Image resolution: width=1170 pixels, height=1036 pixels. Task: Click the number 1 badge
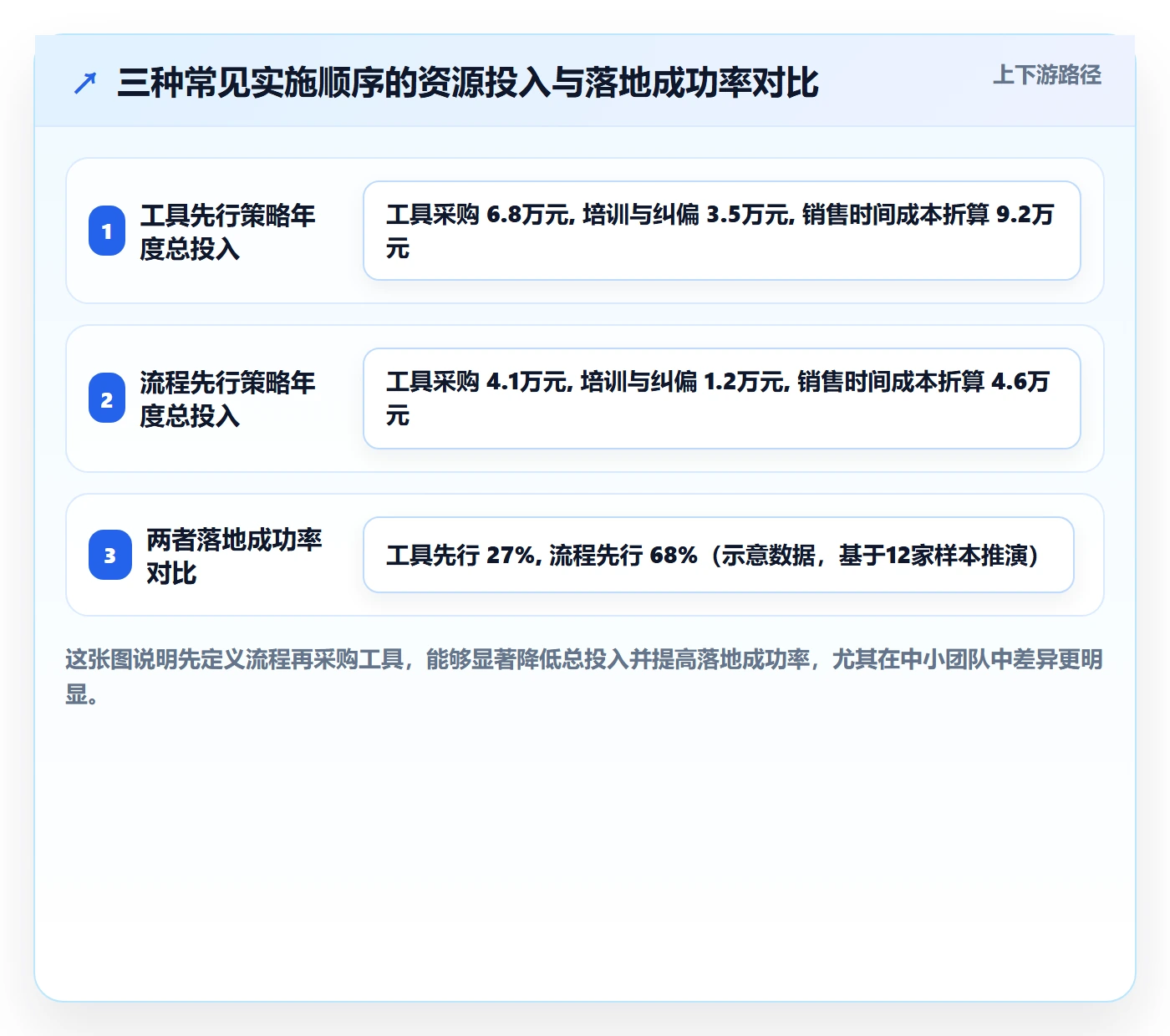tap(107, 231)
